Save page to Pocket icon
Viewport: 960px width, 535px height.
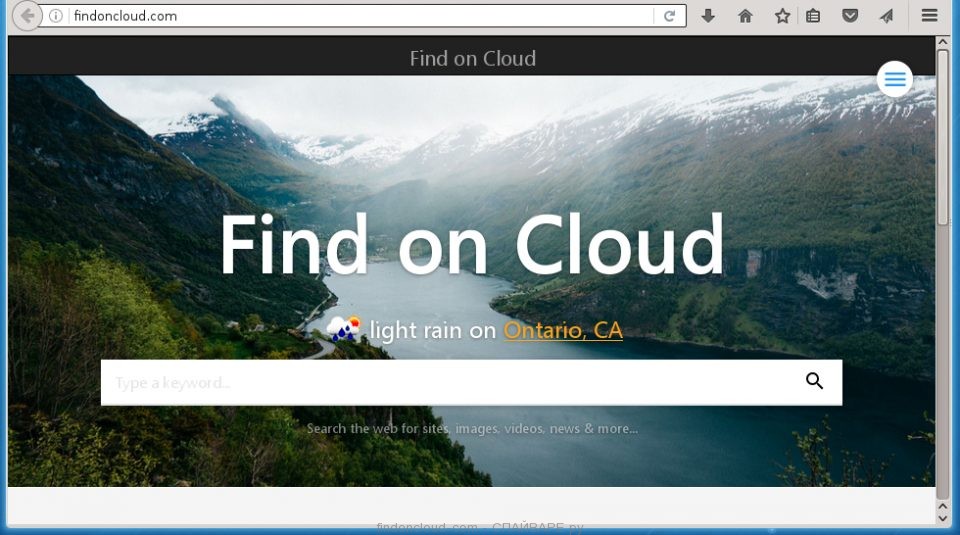tap(850, 16)
